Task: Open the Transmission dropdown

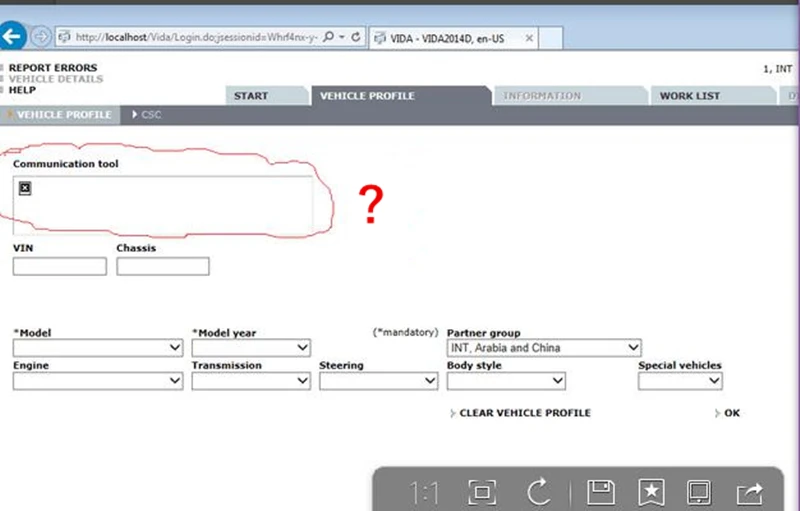Action: click(x=251, y=381)
